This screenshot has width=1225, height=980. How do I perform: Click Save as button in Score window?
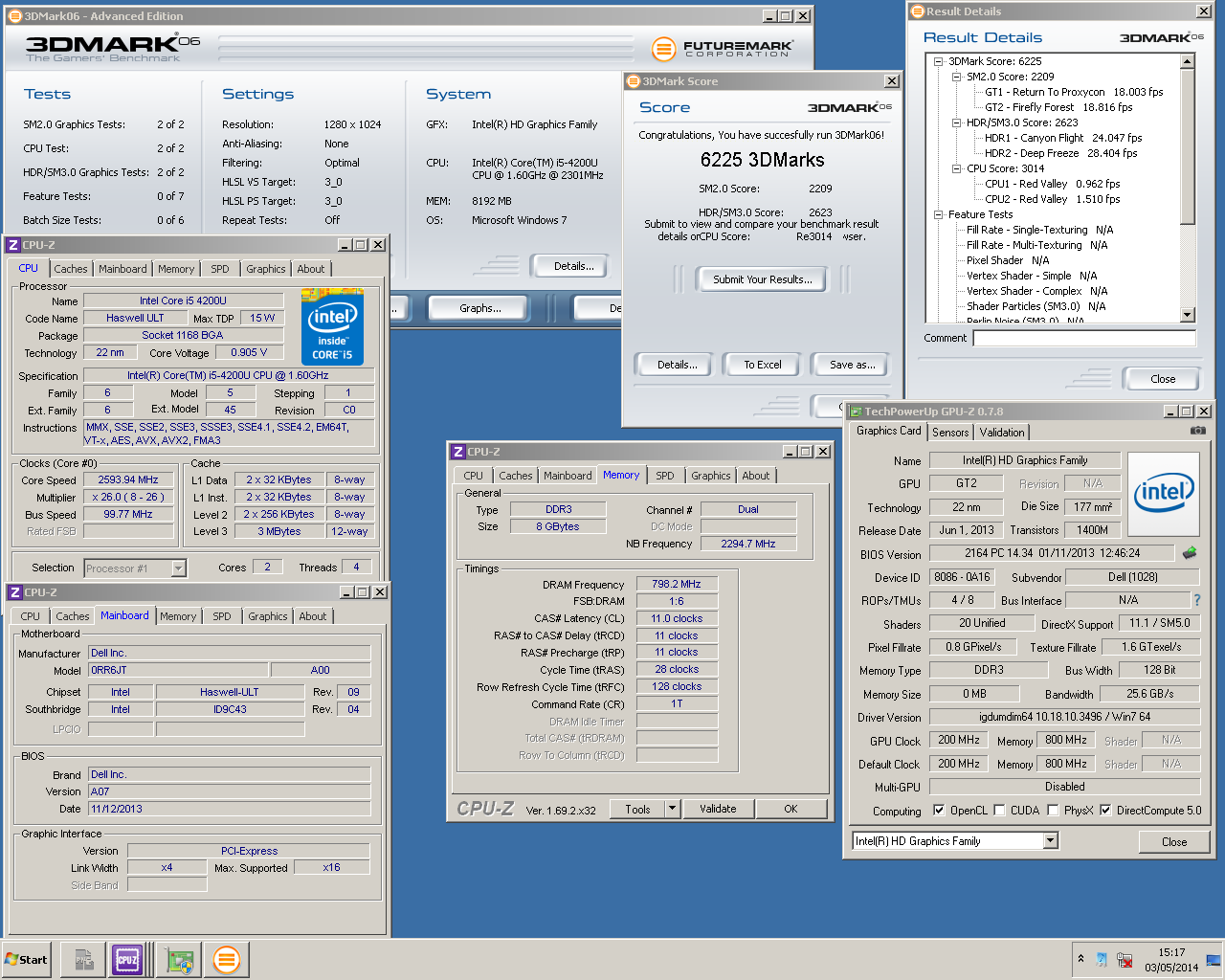852,365
